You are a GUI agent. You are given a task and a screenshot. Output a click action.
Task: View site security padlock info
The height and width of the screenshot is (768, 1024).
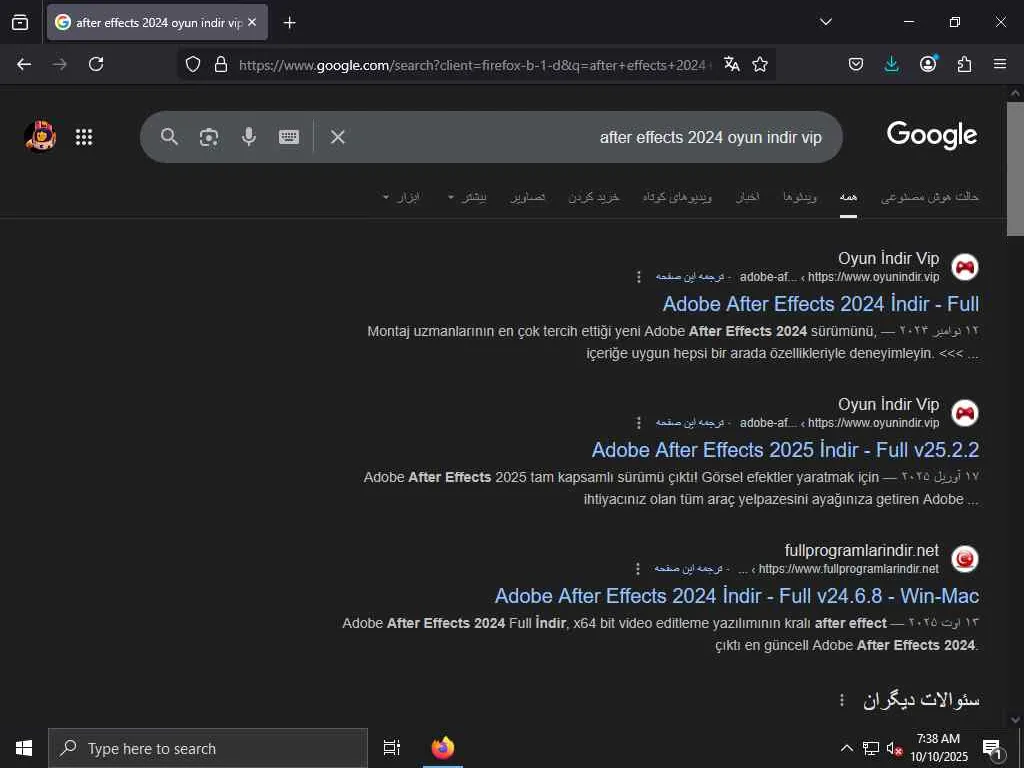(221, 64)
